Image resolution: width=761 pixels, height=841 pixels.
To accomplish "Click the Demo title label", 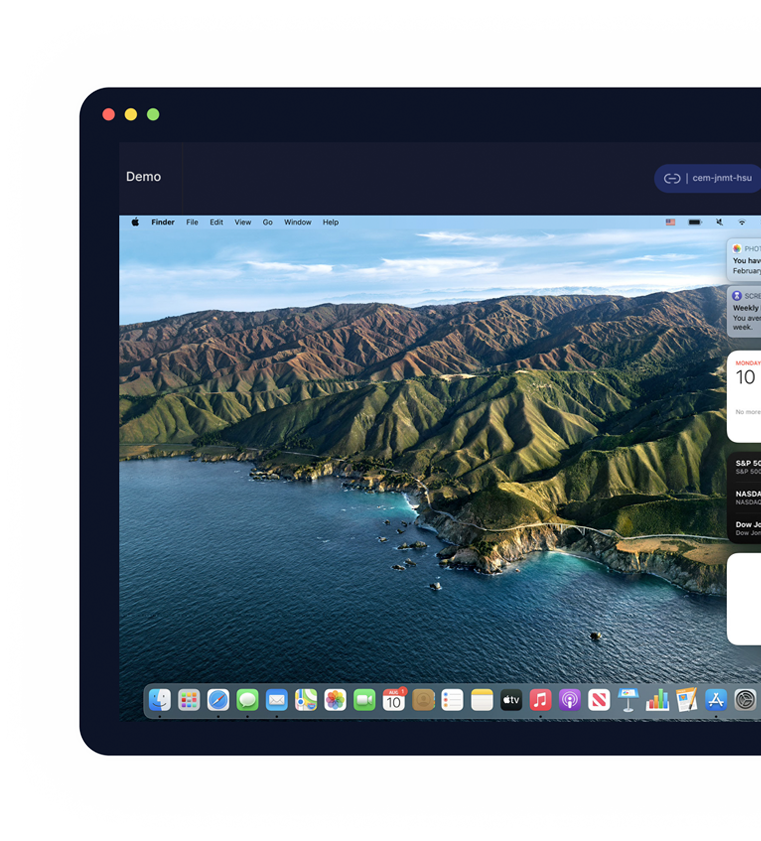I will tap(143, 177).
